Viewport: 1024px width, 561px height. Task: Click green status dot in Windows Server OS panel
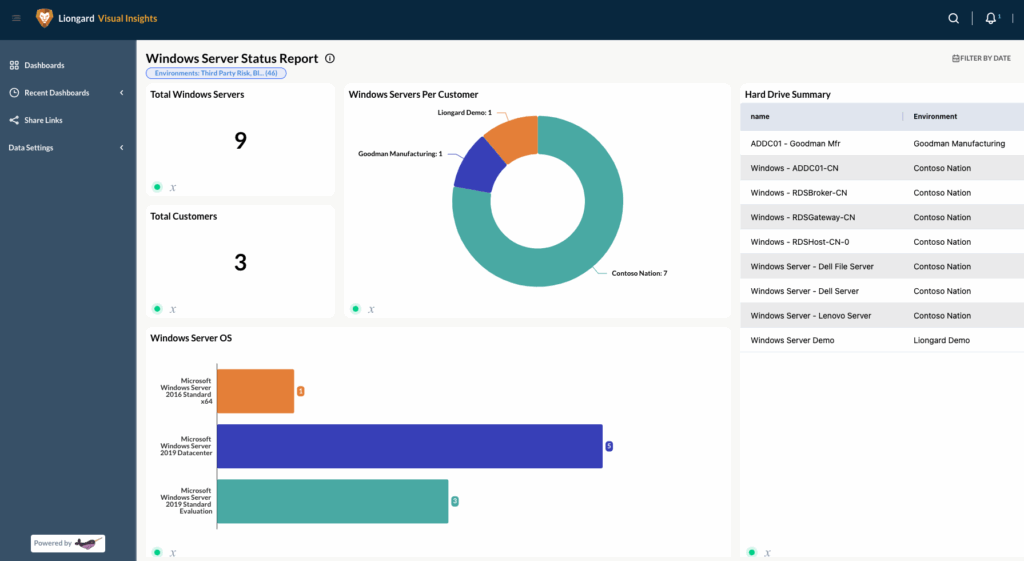click(157, 552)
